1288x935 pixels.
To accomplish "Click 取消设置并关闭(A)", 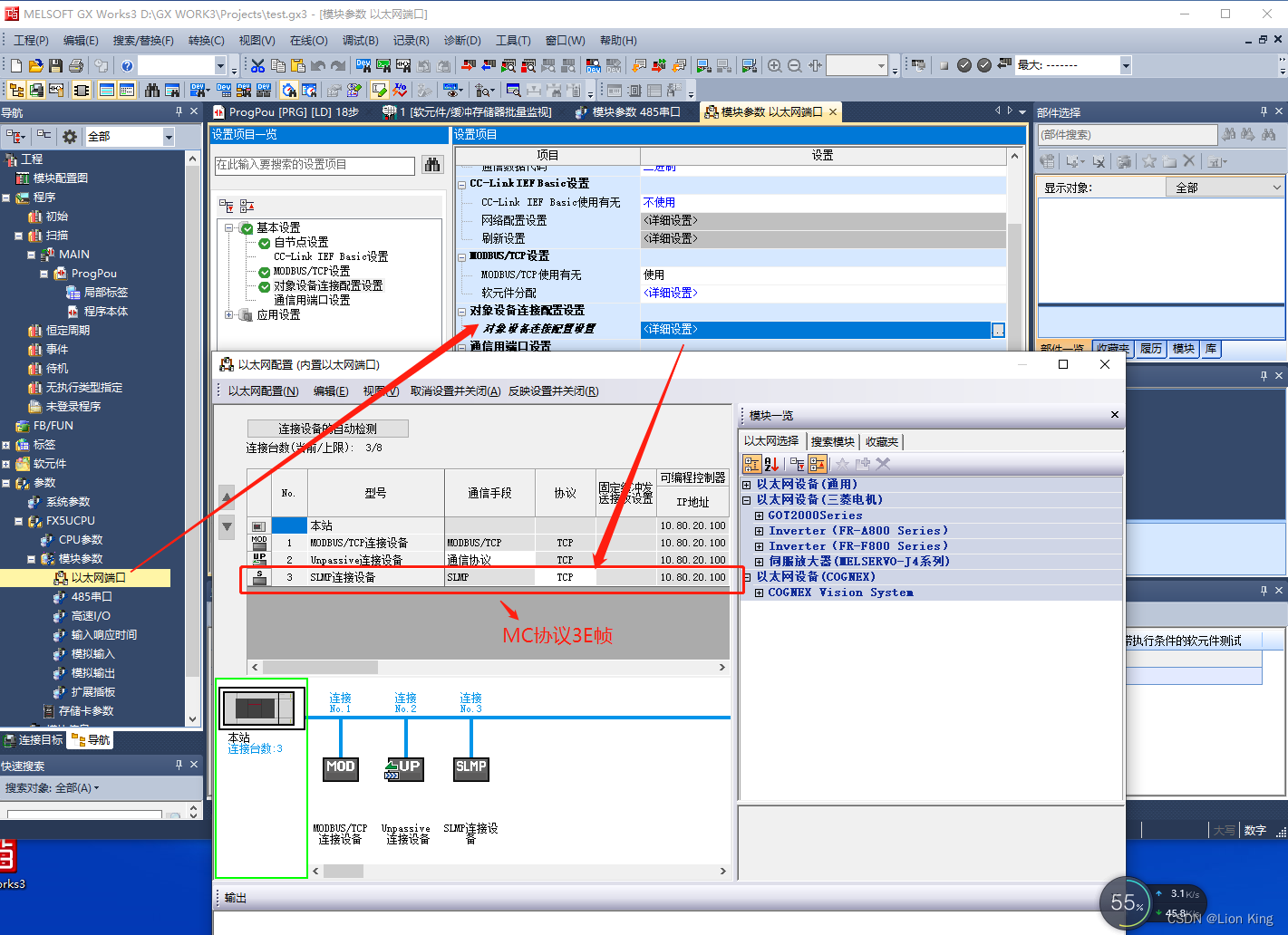I will pos(455,391).
